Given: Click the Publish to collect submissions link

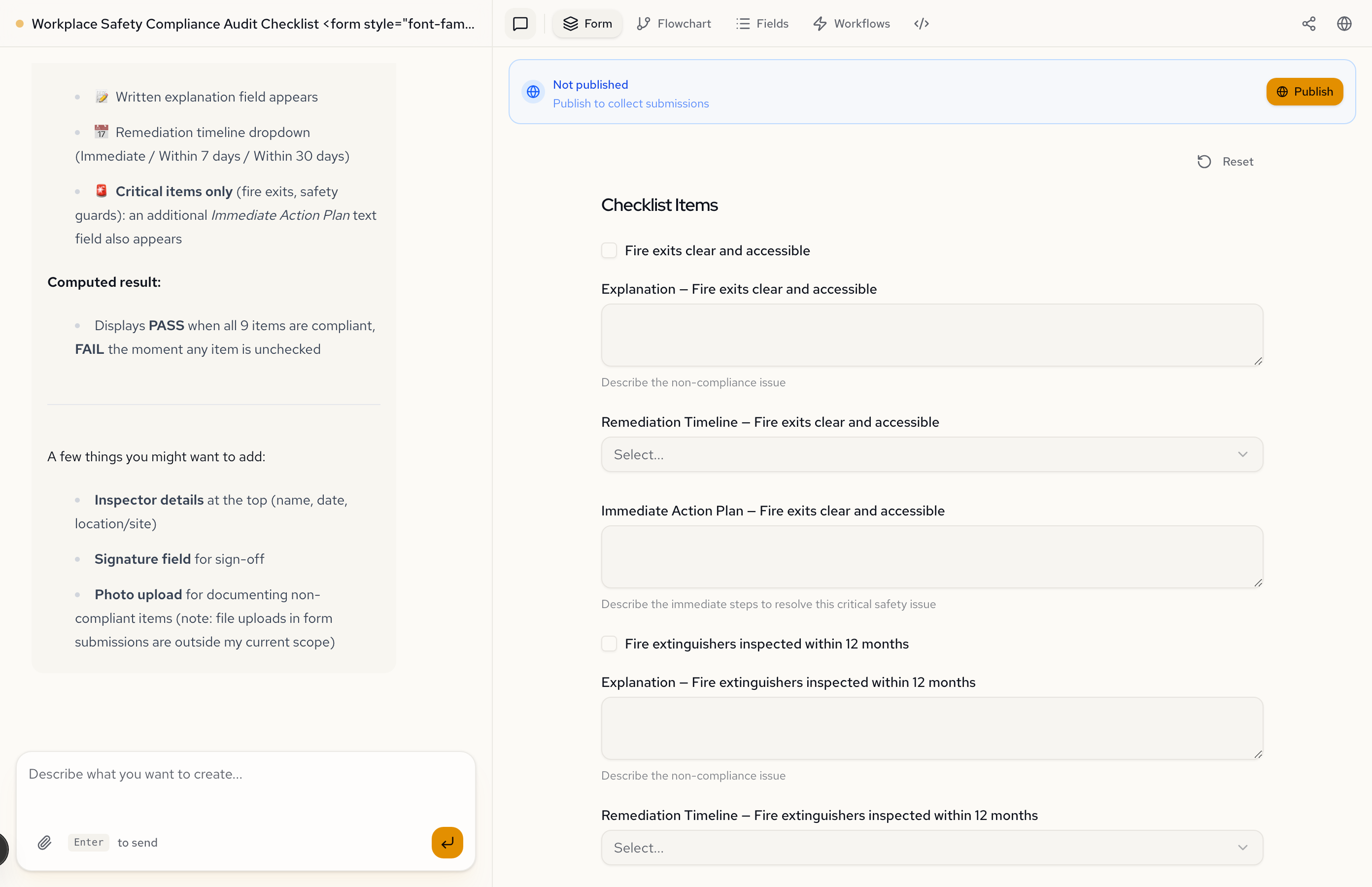Looking at the screenshot, I should tap(631, 103).
